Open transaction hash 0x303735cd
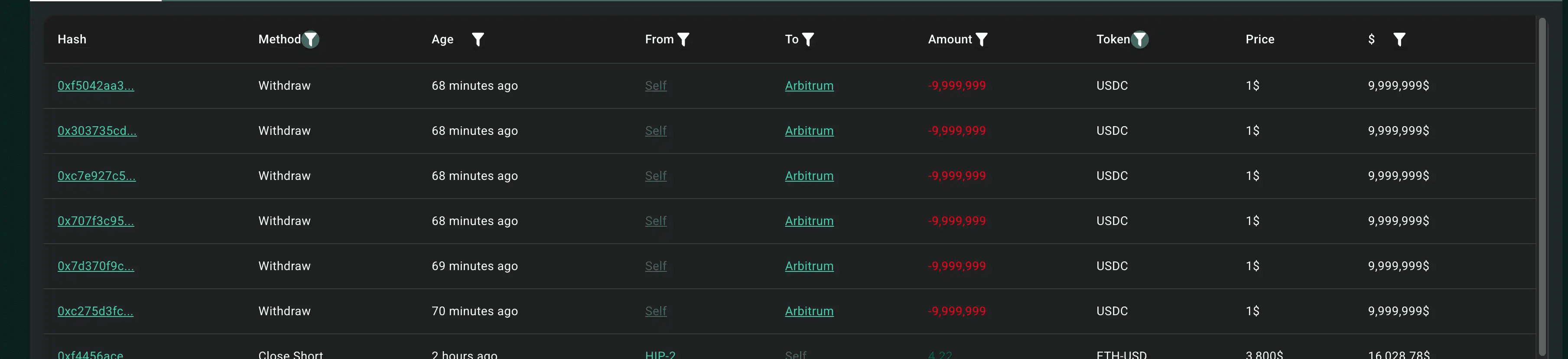 [x=97, y=131]
